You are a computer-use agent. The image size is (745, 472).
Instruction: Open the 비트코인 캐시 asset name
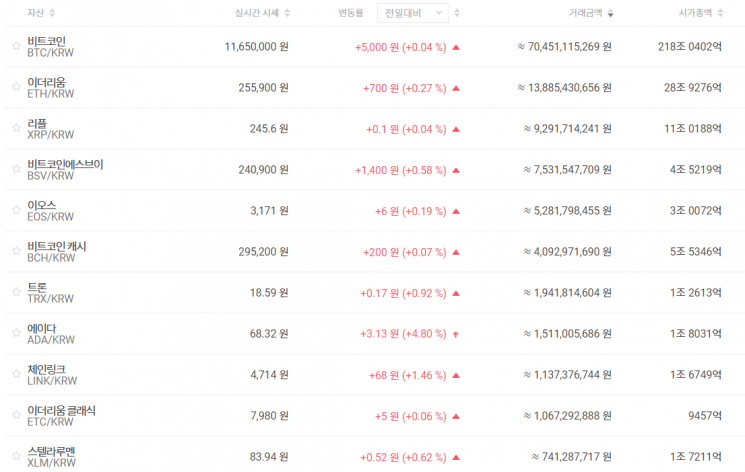(57, 246)
